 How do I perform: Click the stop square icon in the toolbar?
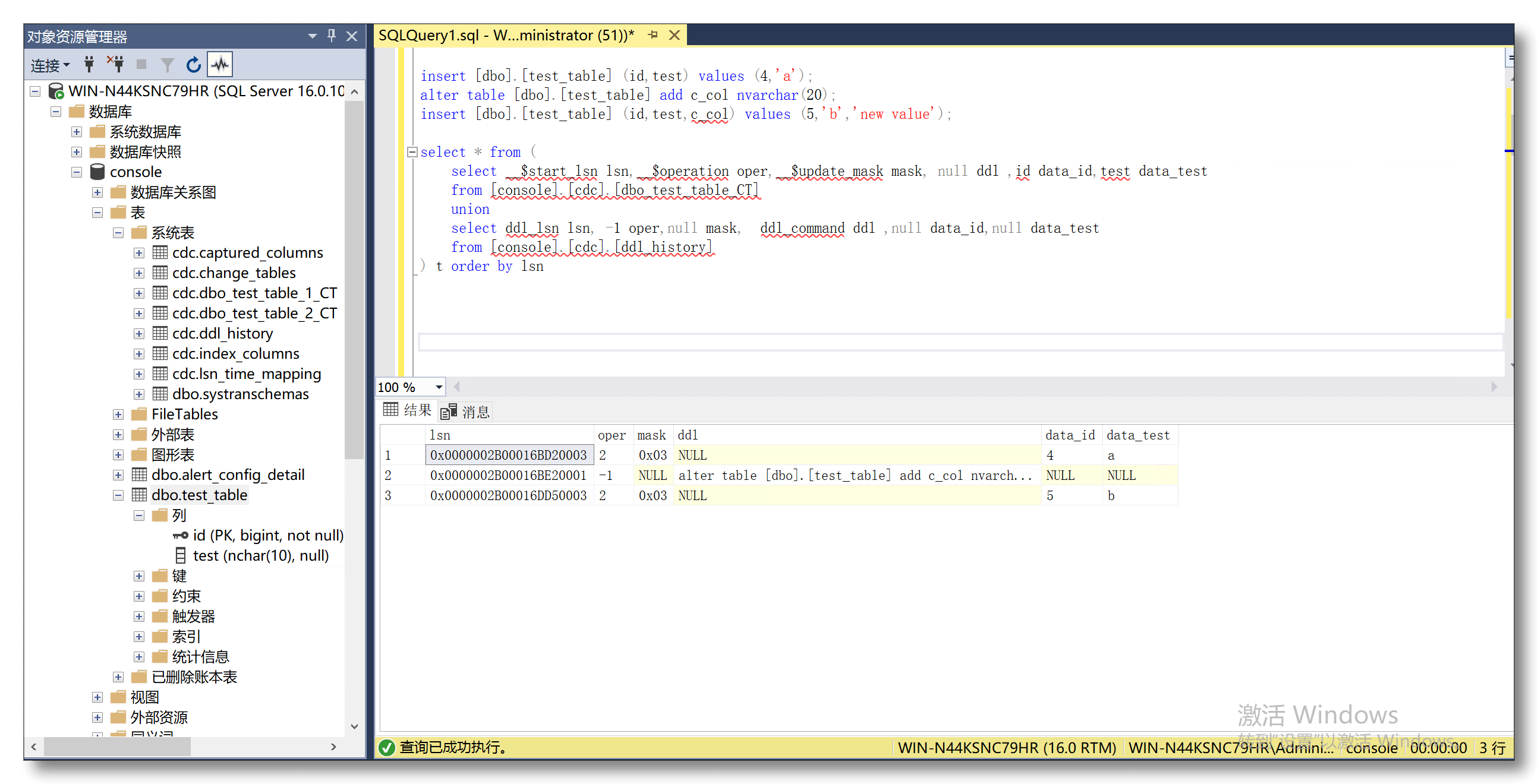point(141,64)
